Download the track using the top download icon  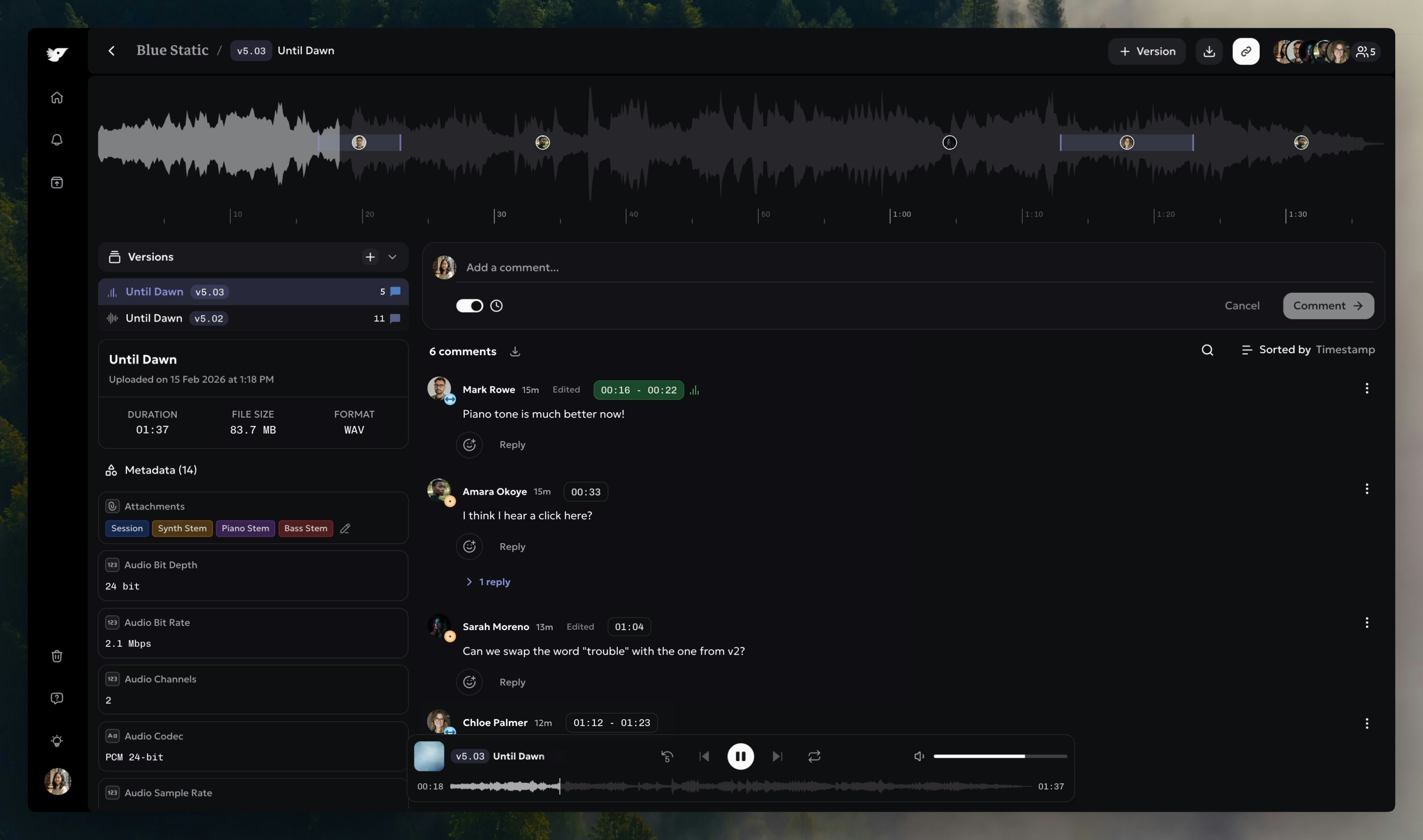[1208, 51]
